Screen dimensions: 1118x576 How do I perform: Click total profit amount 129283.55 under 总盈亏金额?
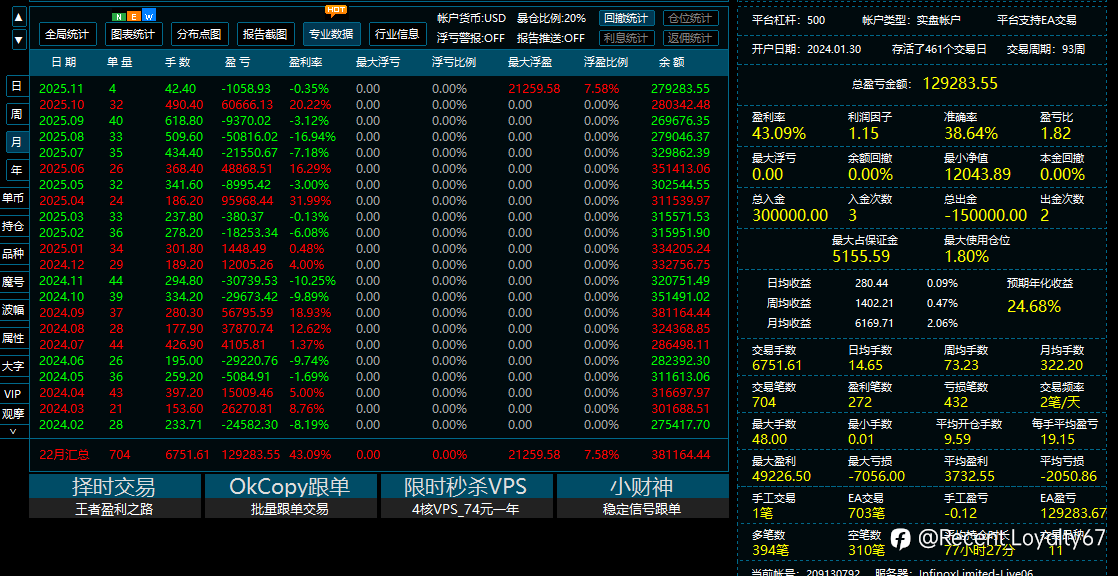(x=960, y=83)
